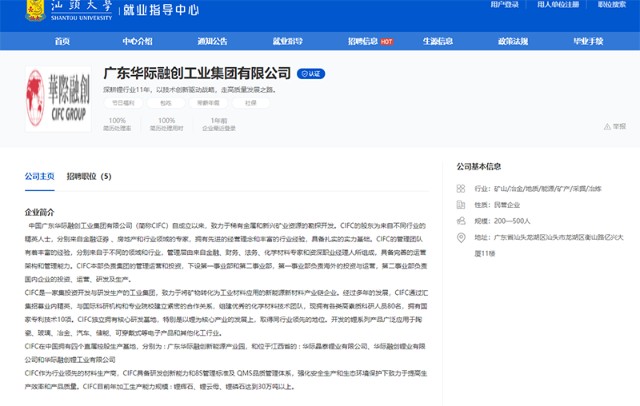
Task: Click the building icon beside company nature
Action: (x=460, y=205)
